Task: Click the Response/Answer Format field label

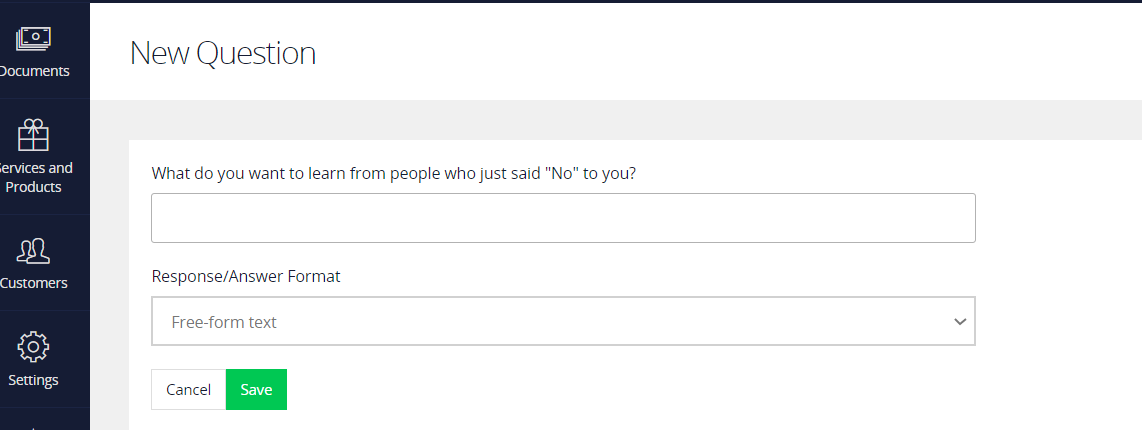Action: (x=246, y=276)
